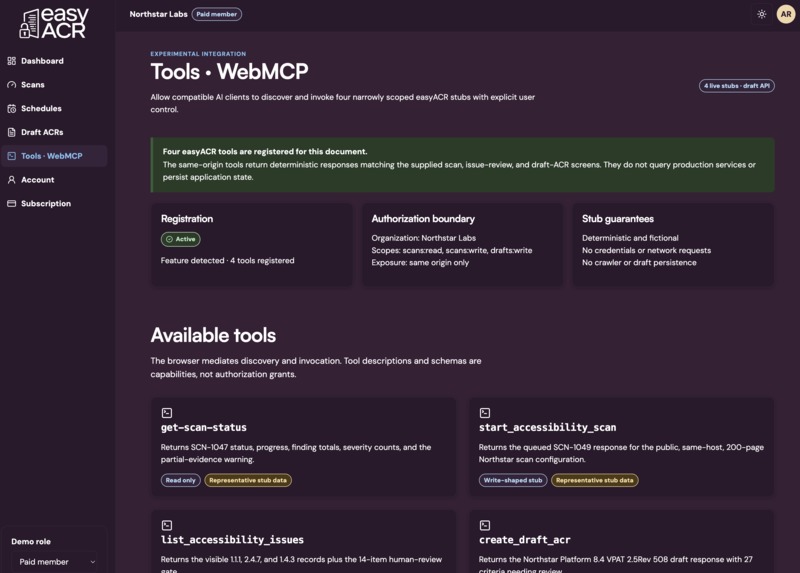Screen dimensions: 800x573
Task: Open the Subscription page
Action: click(54, 204)
